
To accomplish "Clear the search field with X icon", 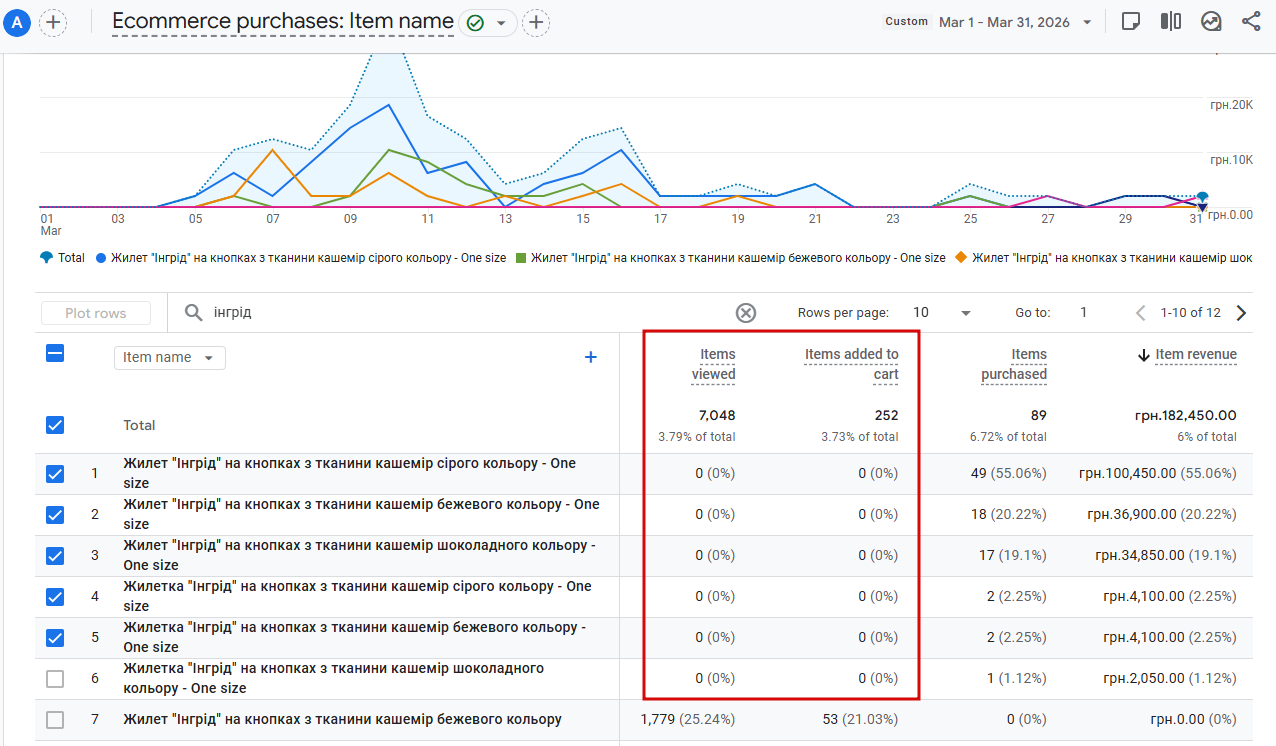I will click(x=746, y=313).
